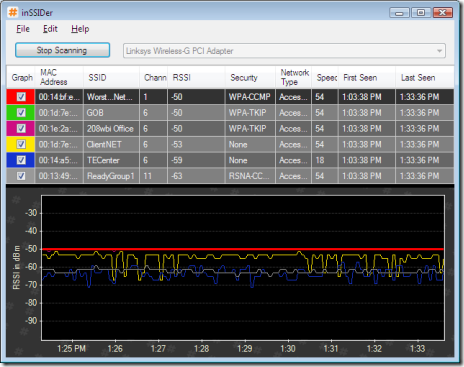Click MAC address 00:14:a5:... cell
Image resolution: width=464 pixels, height=367 pixels.
click(x=59, y=160)
